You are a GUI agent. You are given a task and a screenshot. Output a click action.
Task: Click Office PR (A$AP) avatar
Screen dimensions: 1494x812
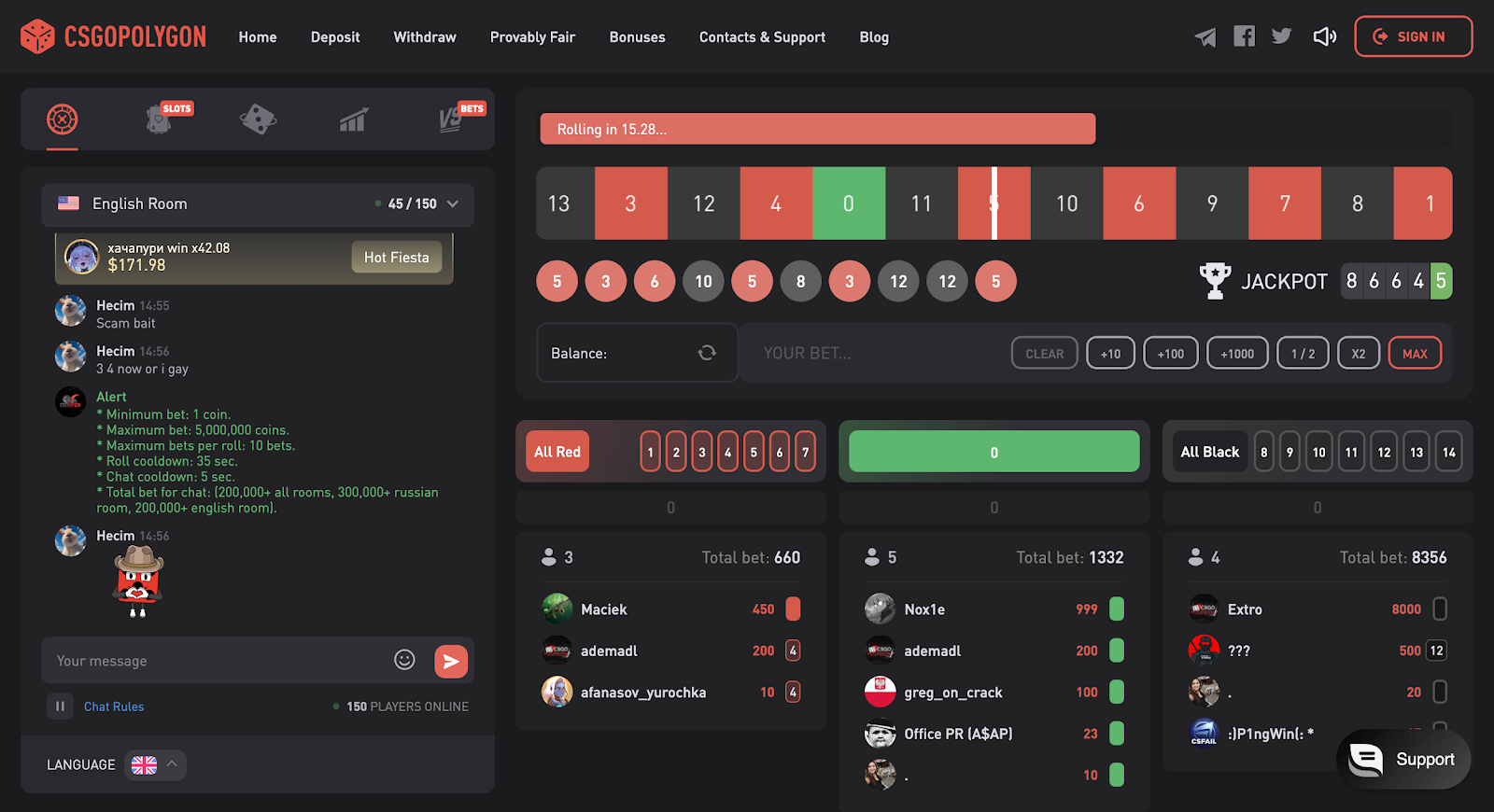(881, 734)
